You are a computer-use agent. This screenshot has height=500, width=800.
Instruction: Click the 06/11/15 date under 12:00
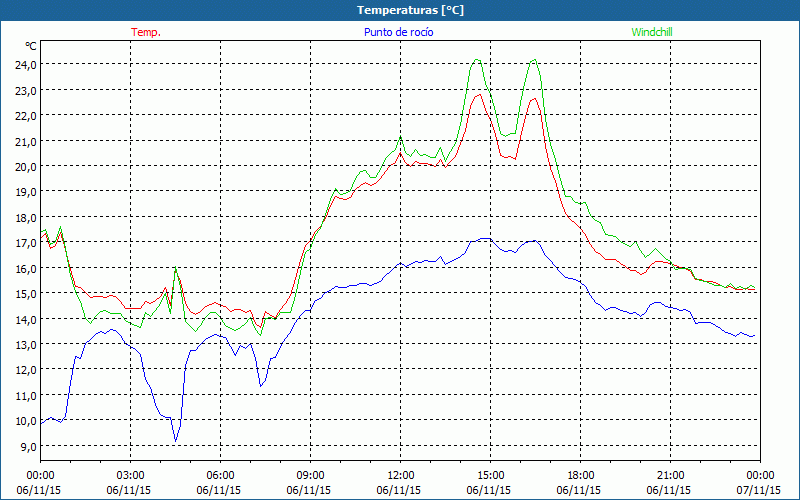pyautogui.click(x=399, y=490)
